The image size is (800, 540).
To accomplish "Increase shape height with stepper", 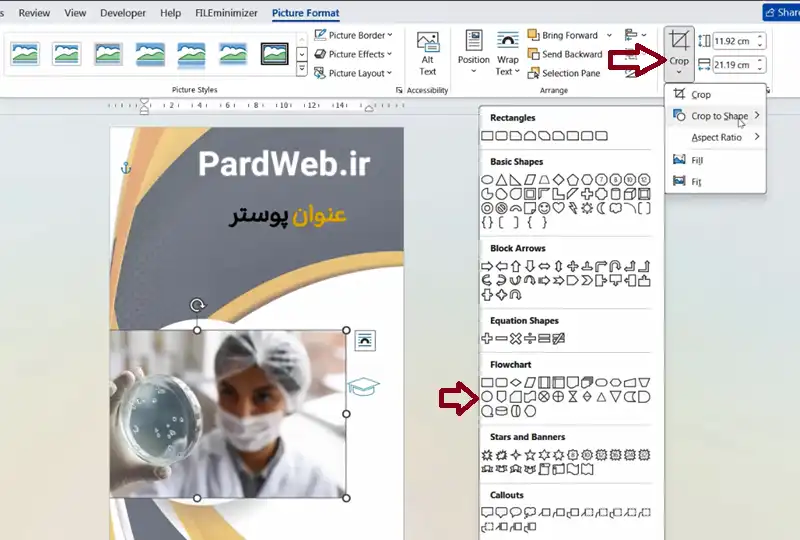I will [x=760, y=37].
